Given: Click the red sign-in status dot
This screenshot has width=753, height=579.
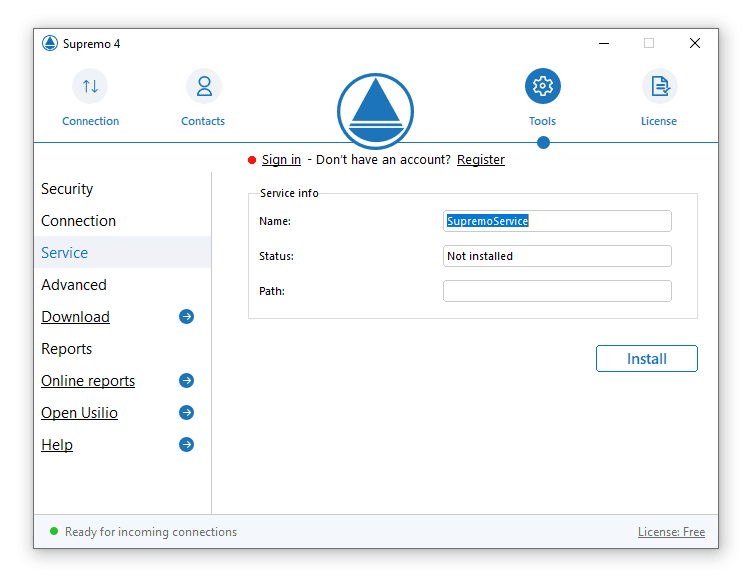Looking at the screenshot, I should coord(252,160).
